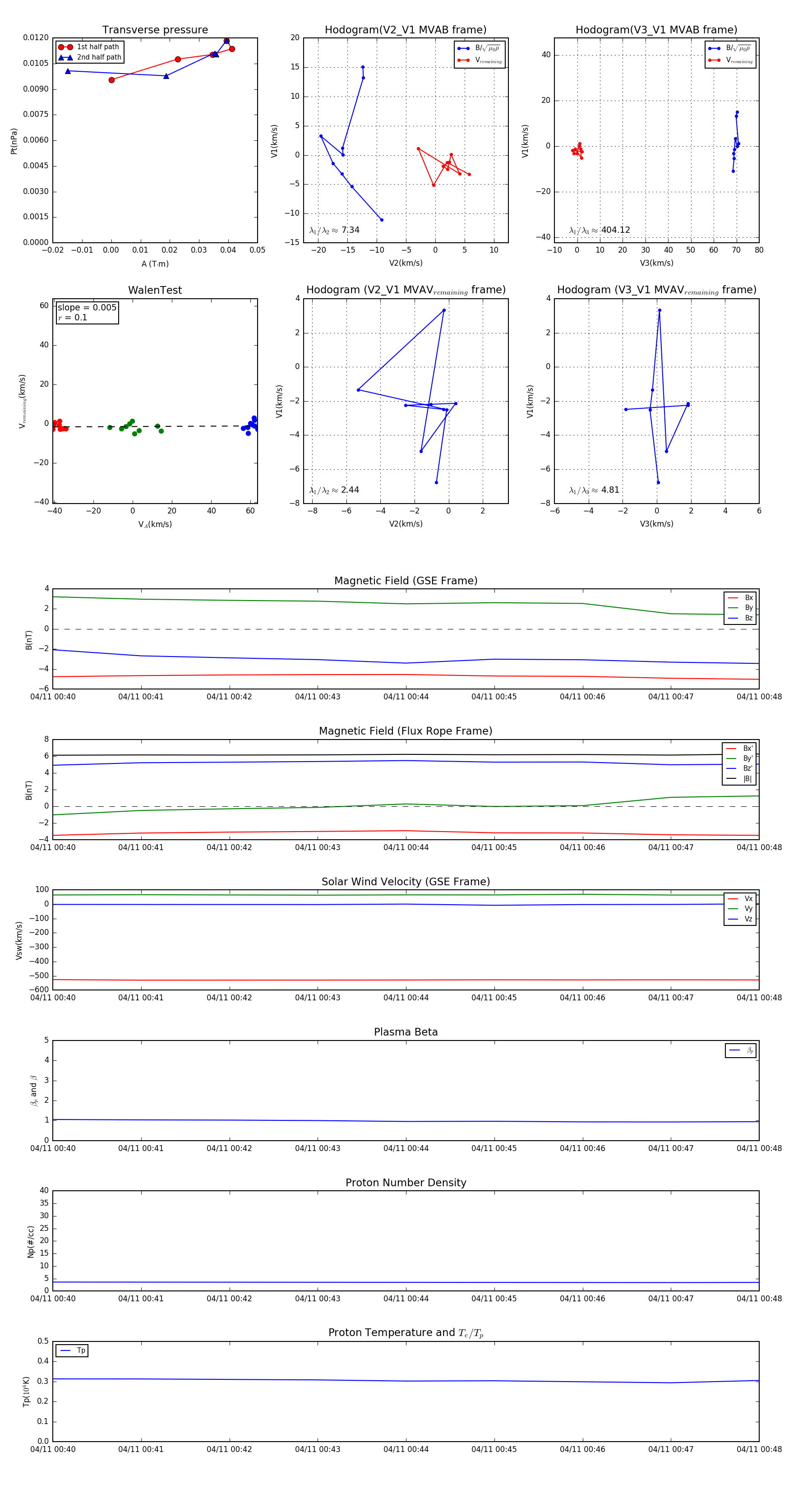Click the eigenvalue ratio text '4.81'
This screenshot has height=1489, width=812.
coord(610,490)
